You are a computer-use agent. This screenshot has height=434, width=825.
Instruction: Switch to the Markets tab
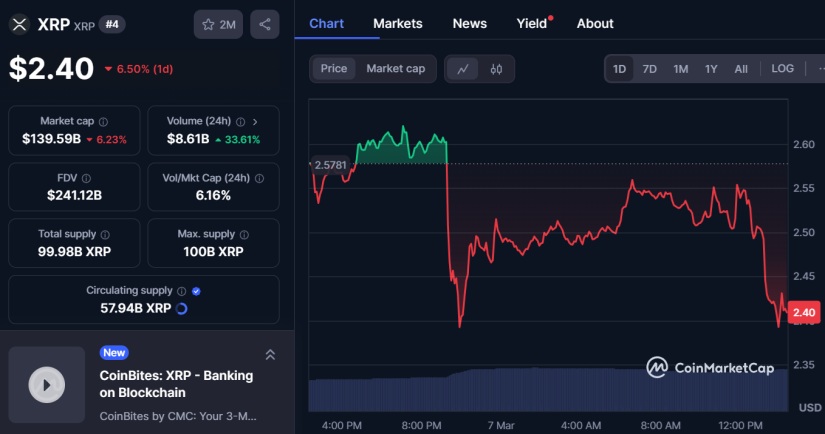click(x=398, y=24)
